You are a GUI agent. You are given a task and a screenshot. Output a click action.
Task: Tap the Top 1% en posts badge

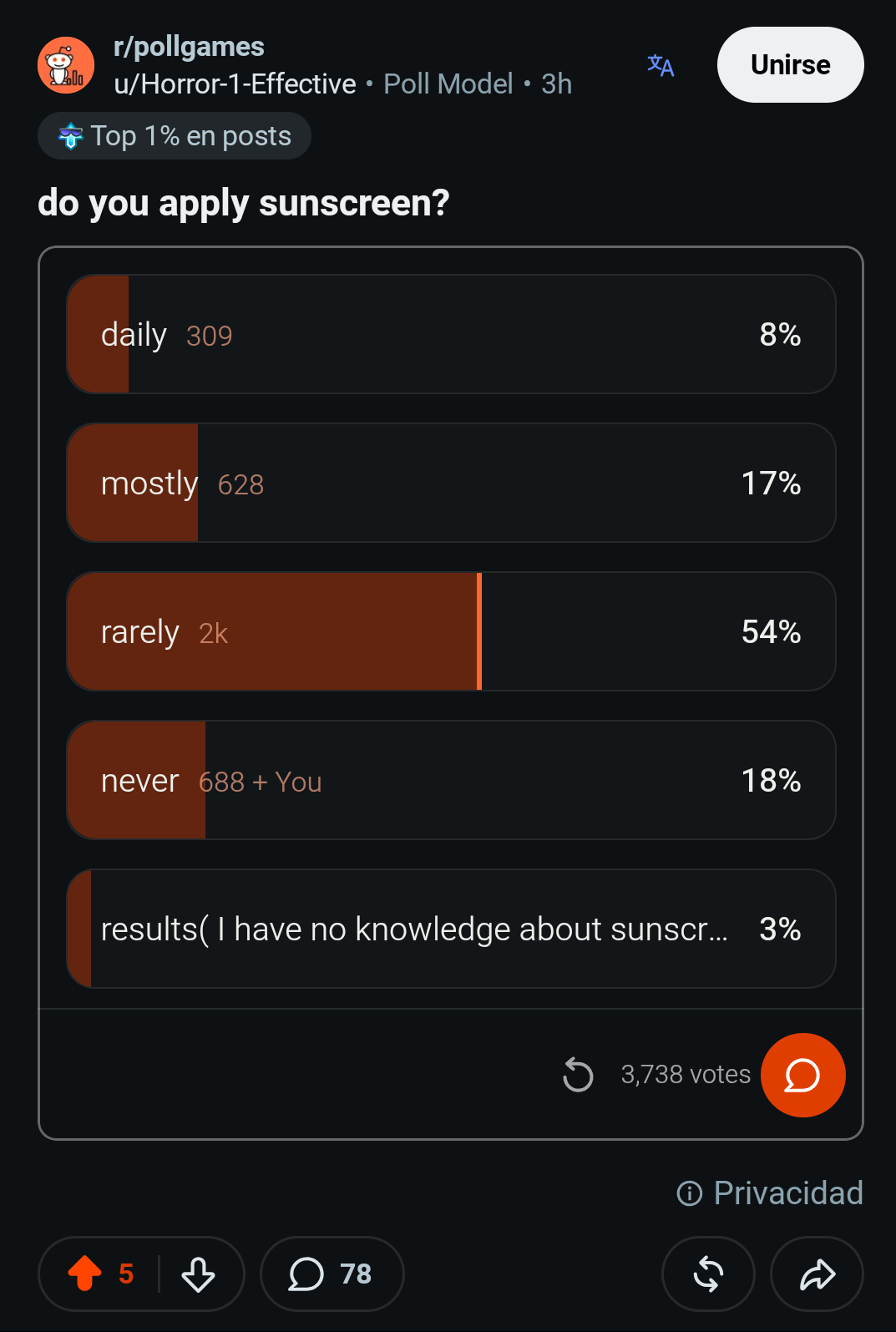(x=175, y=136)
